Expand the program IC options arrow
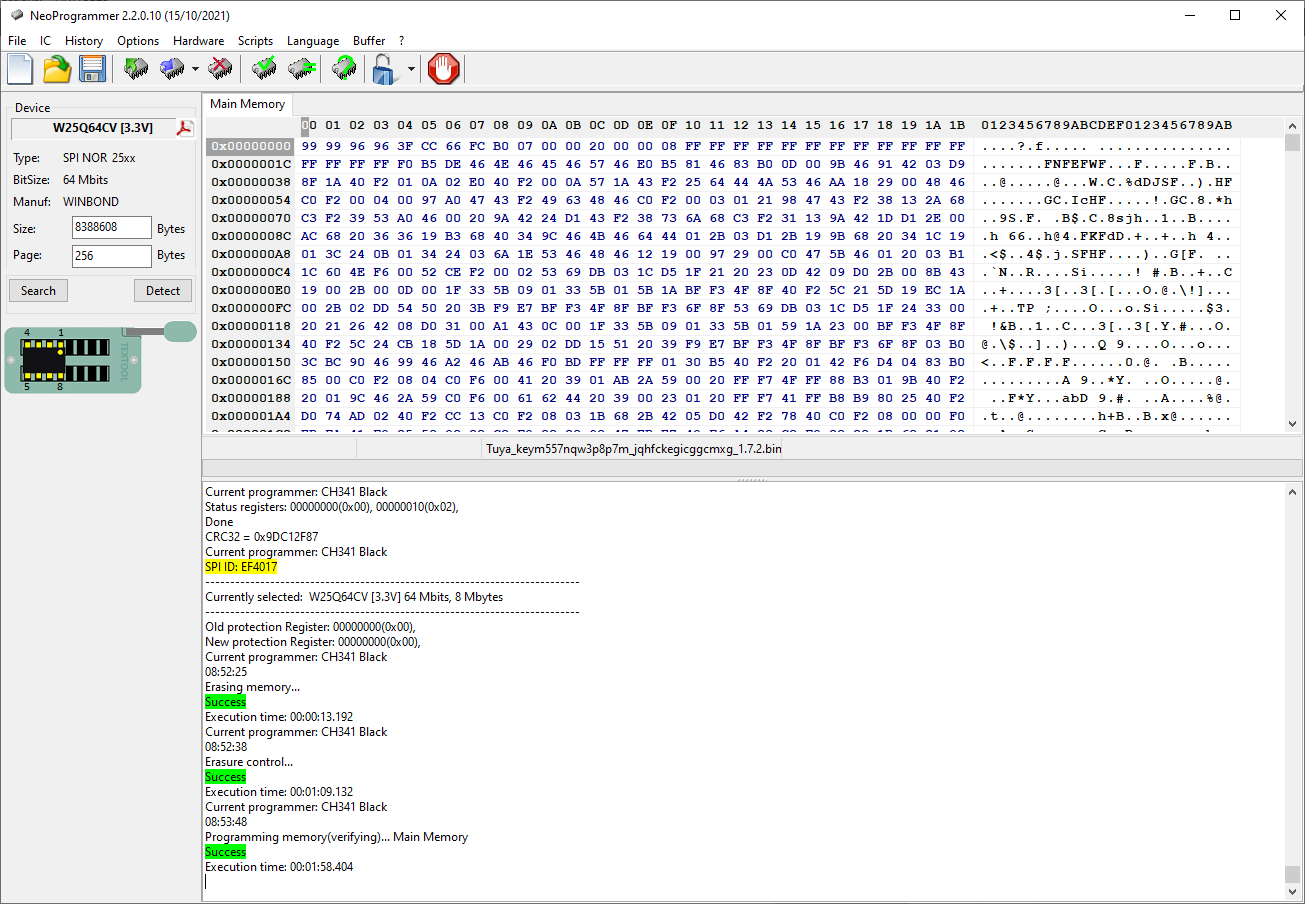This screenshot has width=1305, height=904. pyautogui.click(x=195, y=70)
